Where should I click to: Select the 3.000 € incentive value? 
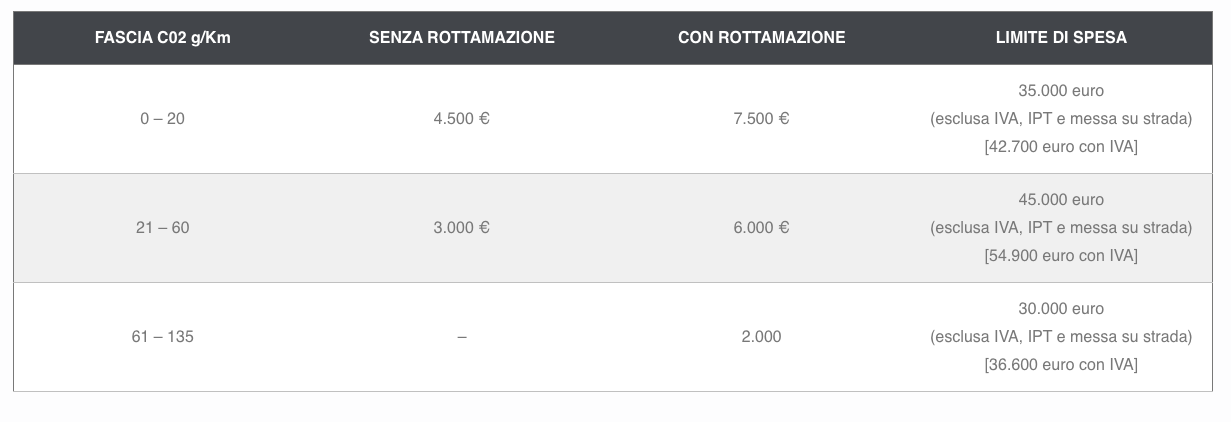(461, 228)
